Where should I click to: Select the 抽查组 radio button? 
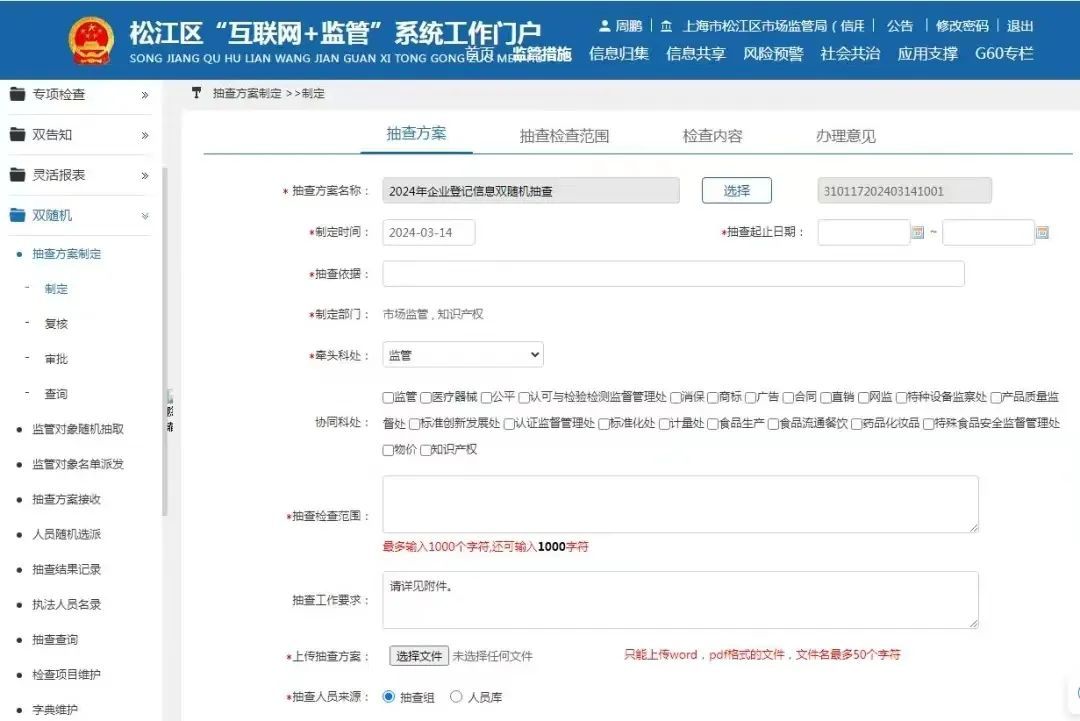pos(388,697)
